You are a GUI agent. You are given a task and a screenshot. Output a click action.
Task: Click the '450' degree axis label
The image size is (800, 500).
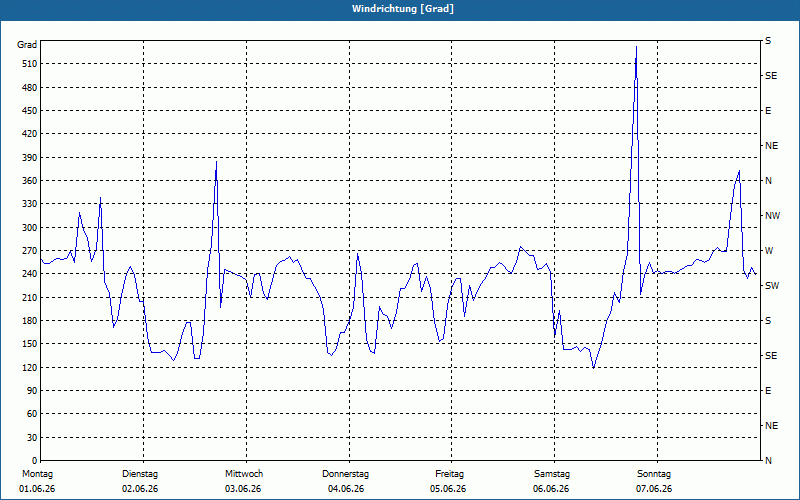coord(29,111)
